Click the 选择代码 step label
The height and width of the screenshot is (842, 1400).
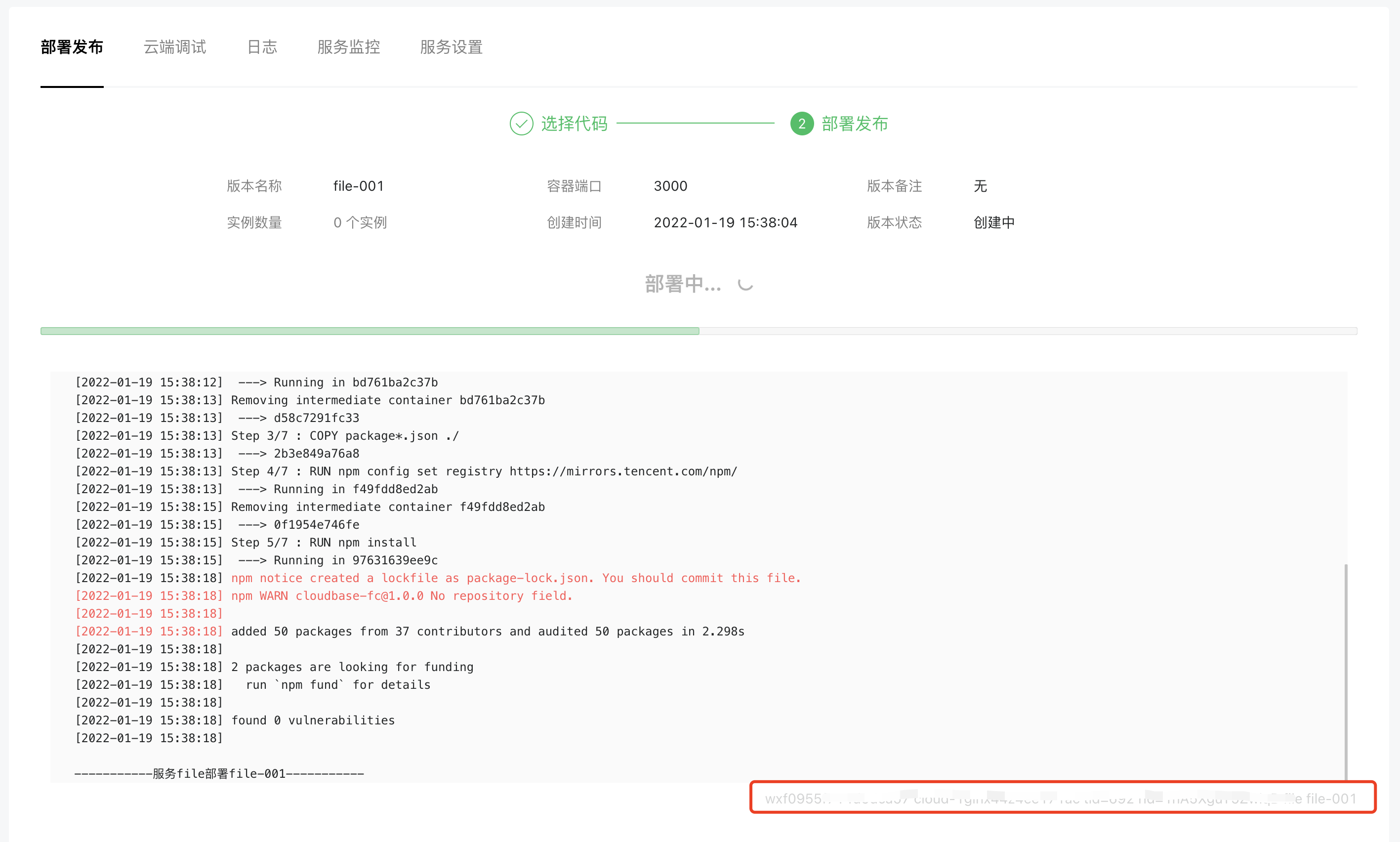574,124
